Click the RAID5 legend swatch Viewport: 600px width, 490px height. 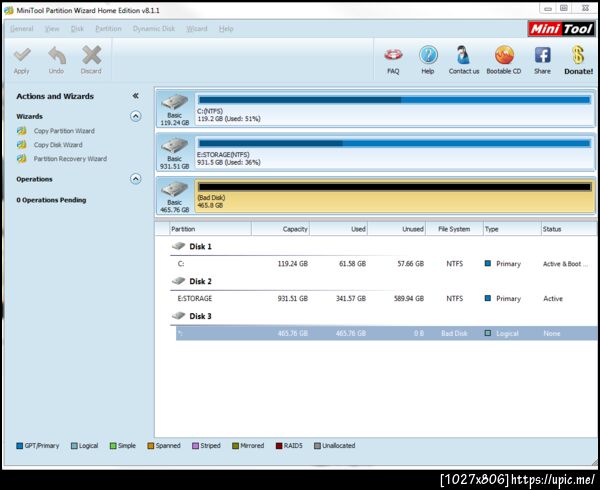pyautogui.click(x=279, y=446)
